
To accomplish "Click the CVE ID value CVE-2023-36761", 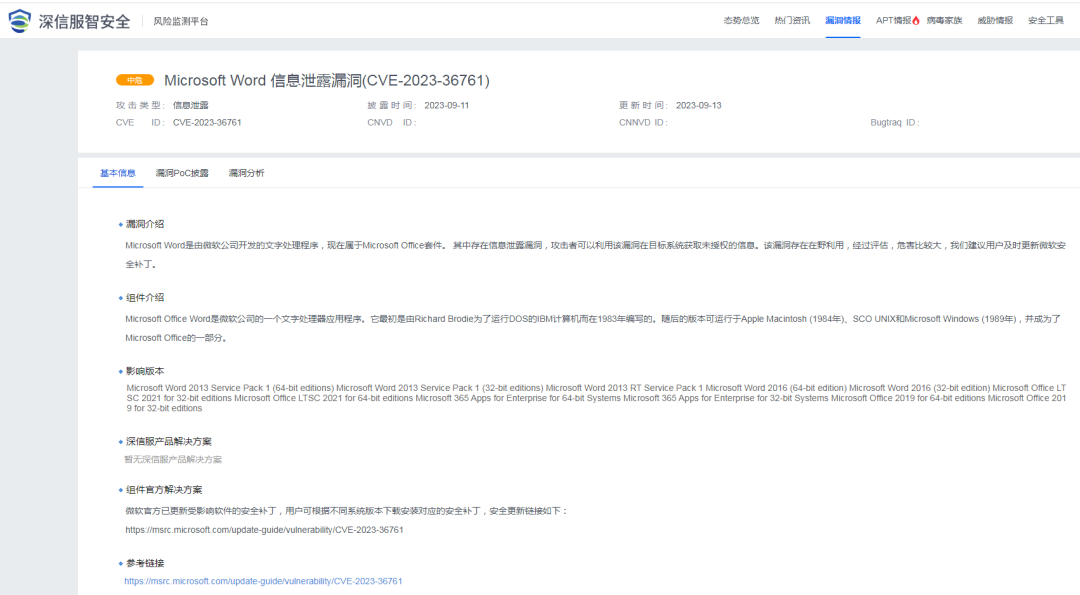I will 207,123.
